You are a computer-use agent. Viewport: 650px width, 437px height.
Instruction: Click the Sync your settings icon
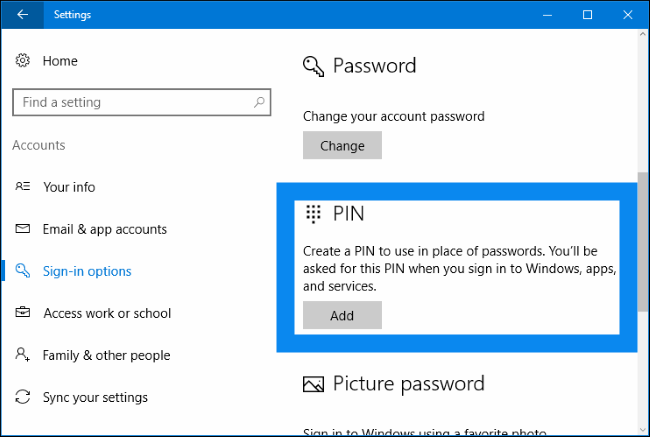coord(23,397)
